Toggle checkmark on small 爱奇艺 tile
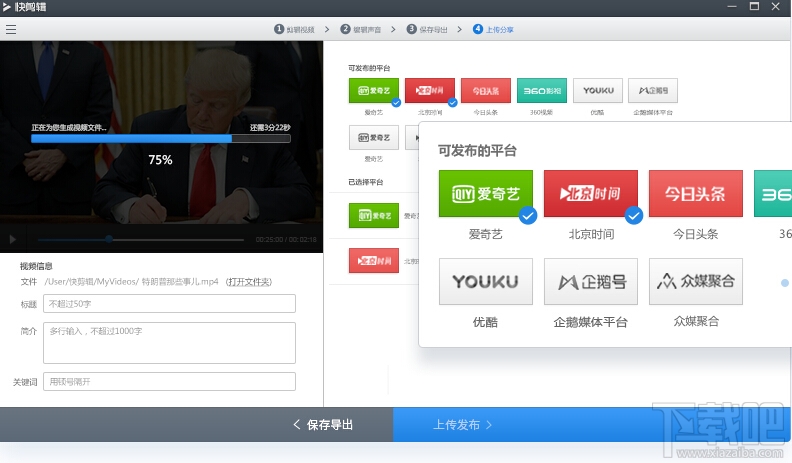 coord(397,102)
